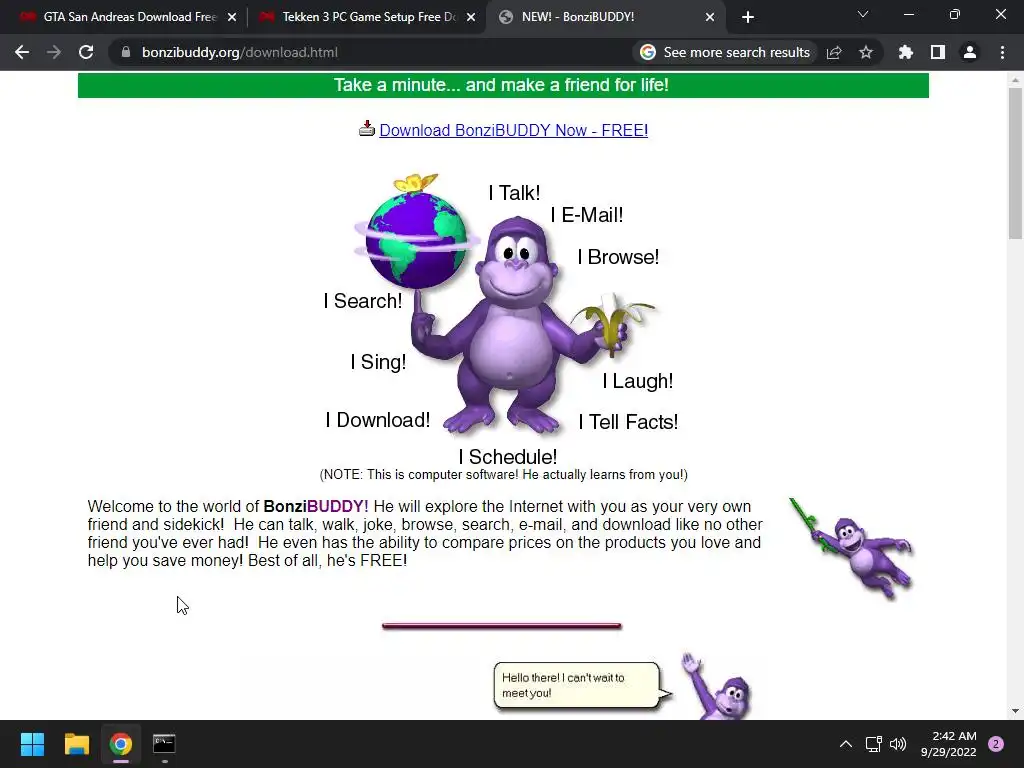Click the 'I Sing!' text
This screenshot has height=768, width=1024.
[378, 362]
